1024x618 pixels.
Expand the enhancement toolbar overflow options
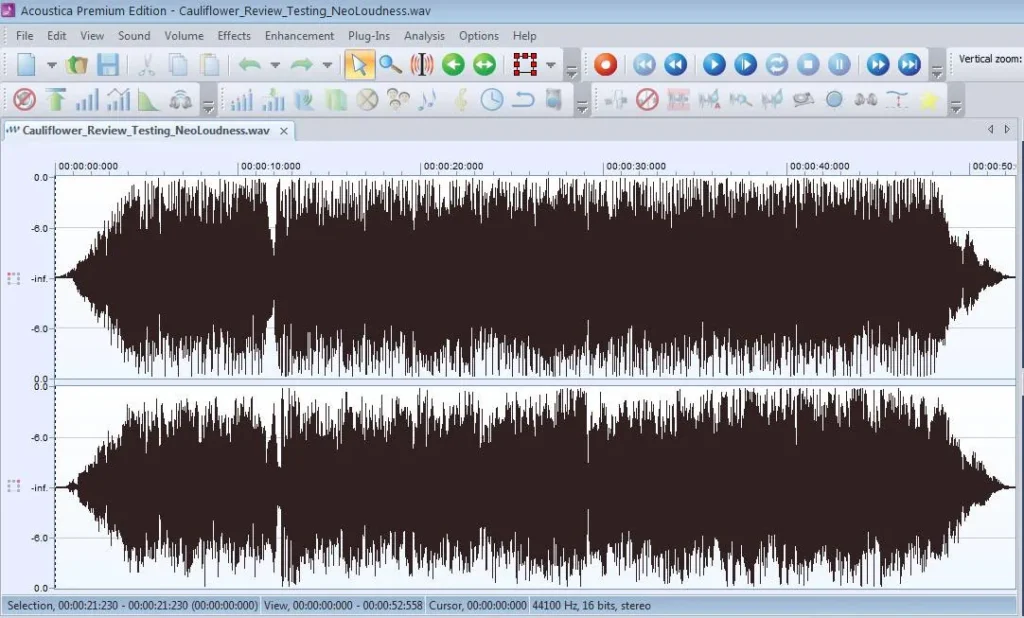(956, 106)
